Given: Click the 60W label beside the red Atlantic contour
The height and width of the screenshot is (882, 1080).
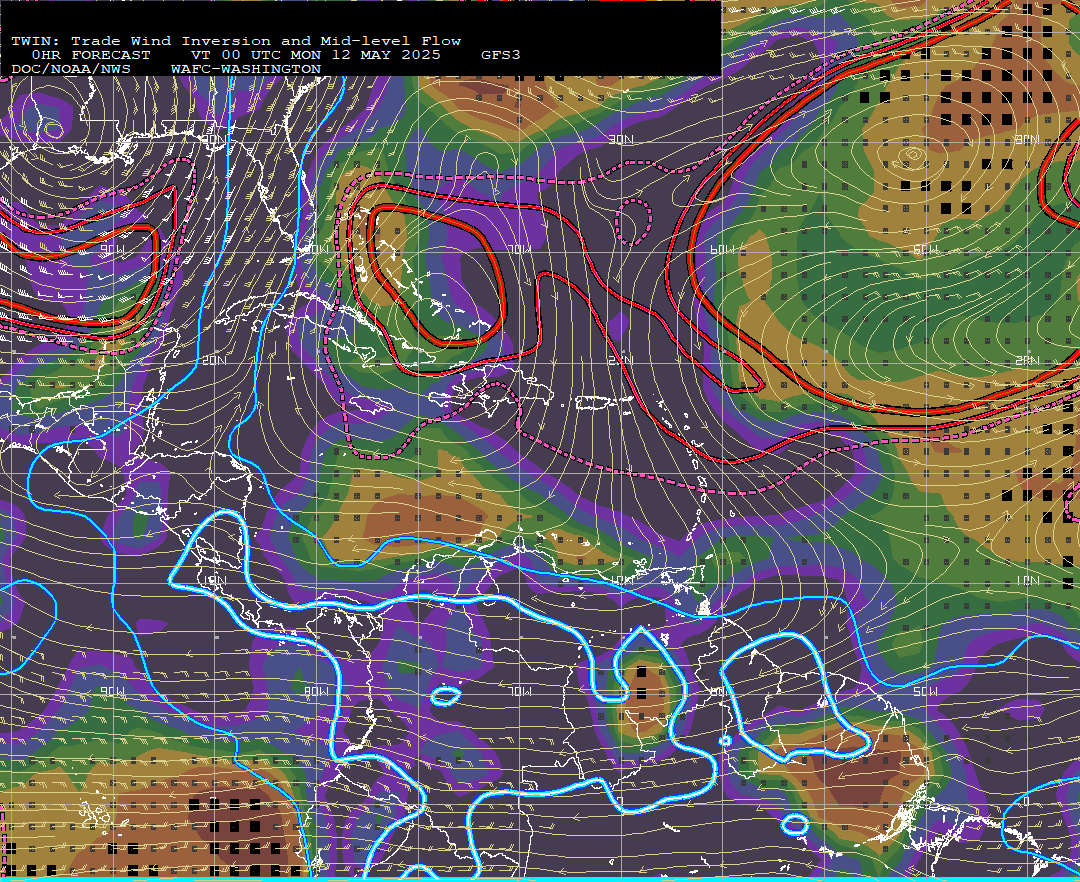Looking at the screenshot, I should tap(723, 249).
